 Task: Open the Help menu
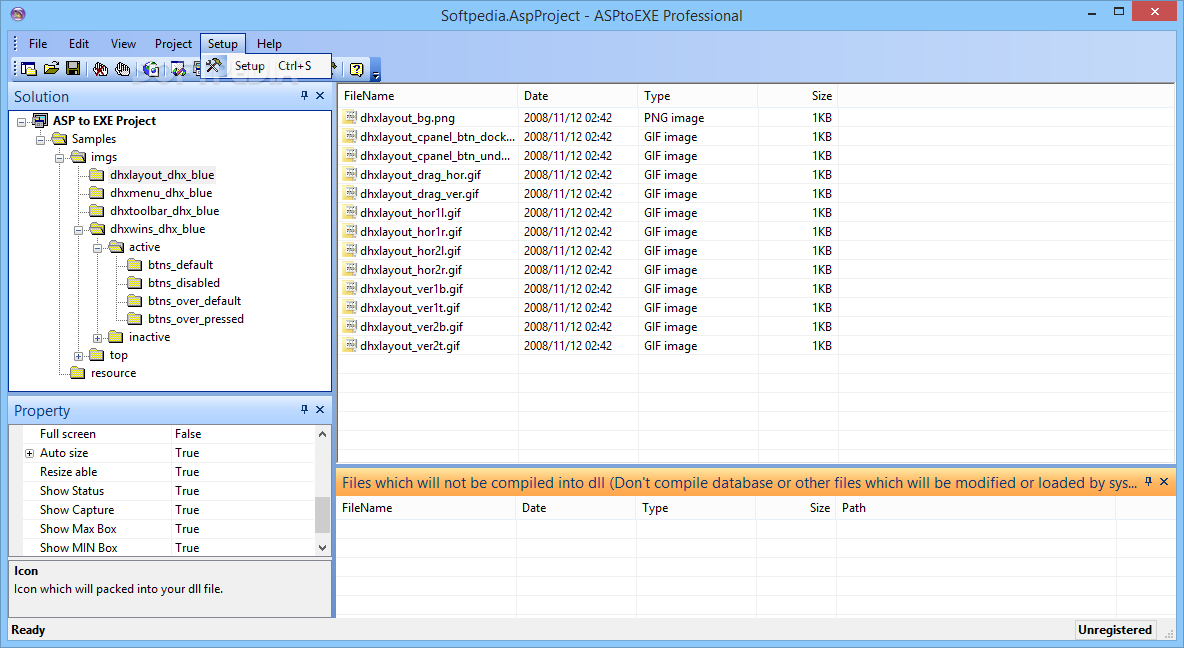coord(269,44)
